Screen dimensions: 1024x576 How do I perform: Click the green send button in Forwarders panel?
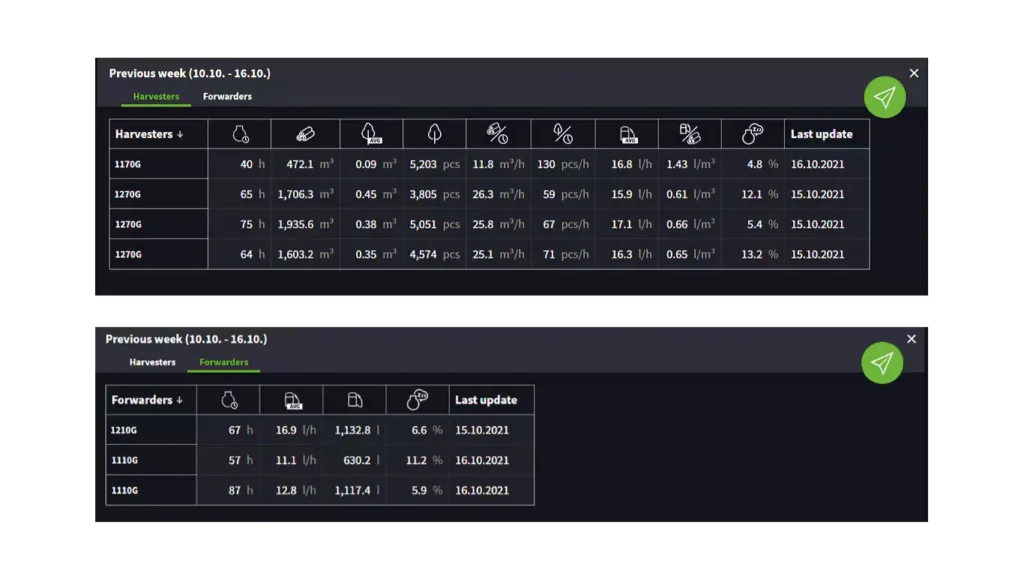882,363
